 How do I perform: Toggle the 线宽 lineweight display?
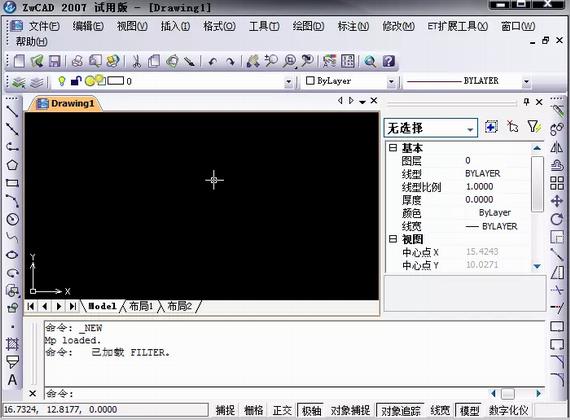click(440, 411)
